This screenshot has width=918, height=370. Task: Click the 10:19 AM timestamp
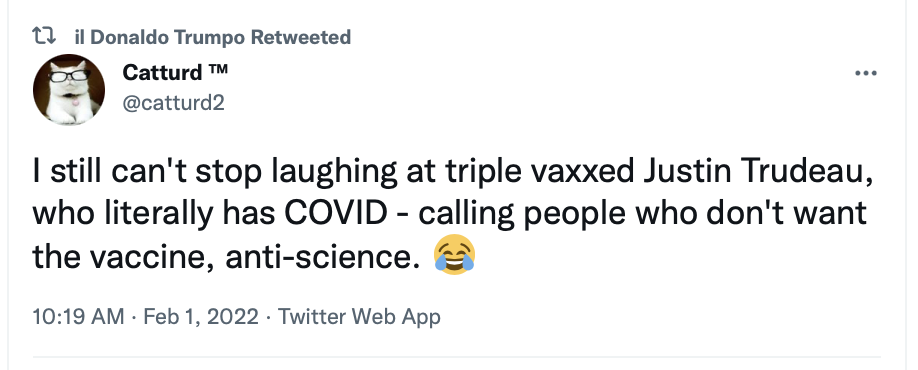point(78,317)
